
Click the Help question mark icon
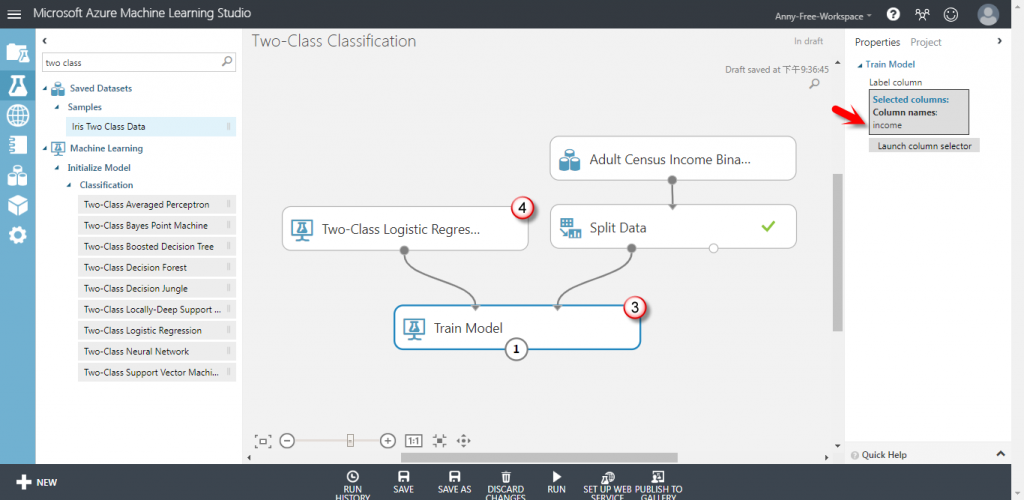pyautogui.click(x=893, y=14)
